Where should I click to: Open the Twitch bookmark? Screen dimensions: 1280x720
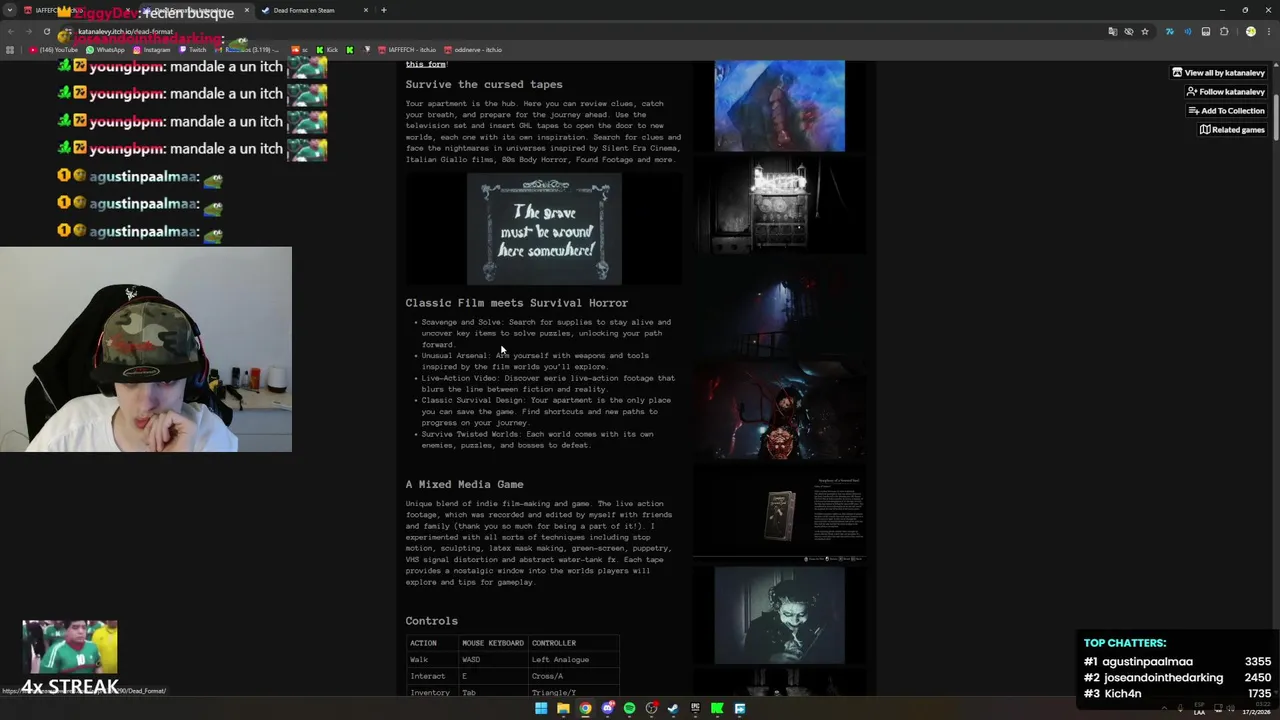pos(193,50)
